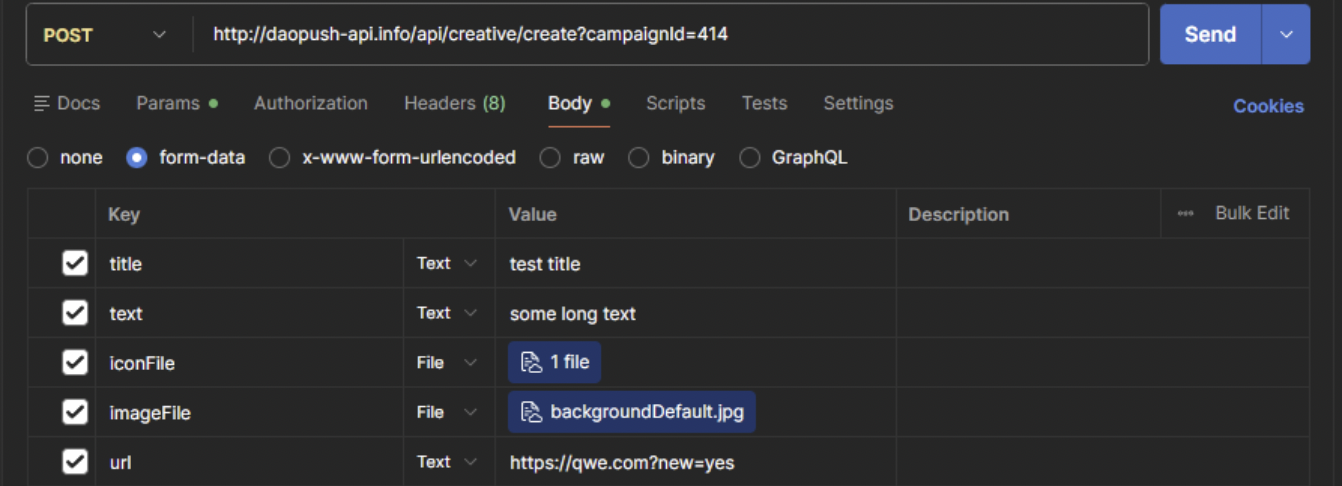Click the Docs icon link
Viewport: 1342px width, 486px height.
click(x=67, y=103)
